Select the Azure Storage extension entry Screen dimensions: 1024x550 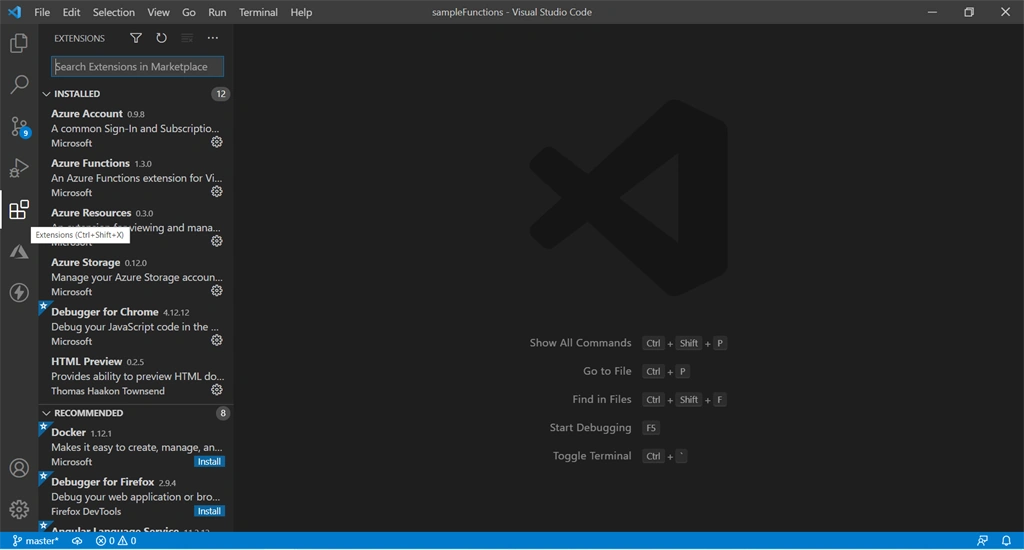point(136,277)
